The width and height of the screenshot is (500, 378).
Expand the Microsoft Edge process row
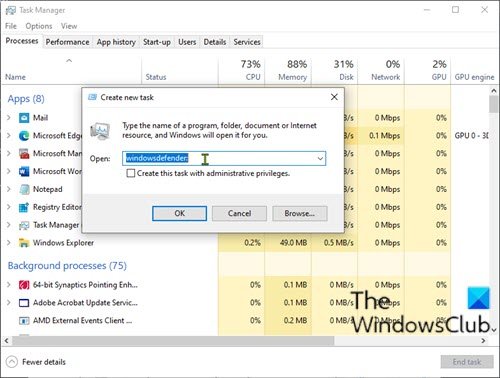point(9,136)
